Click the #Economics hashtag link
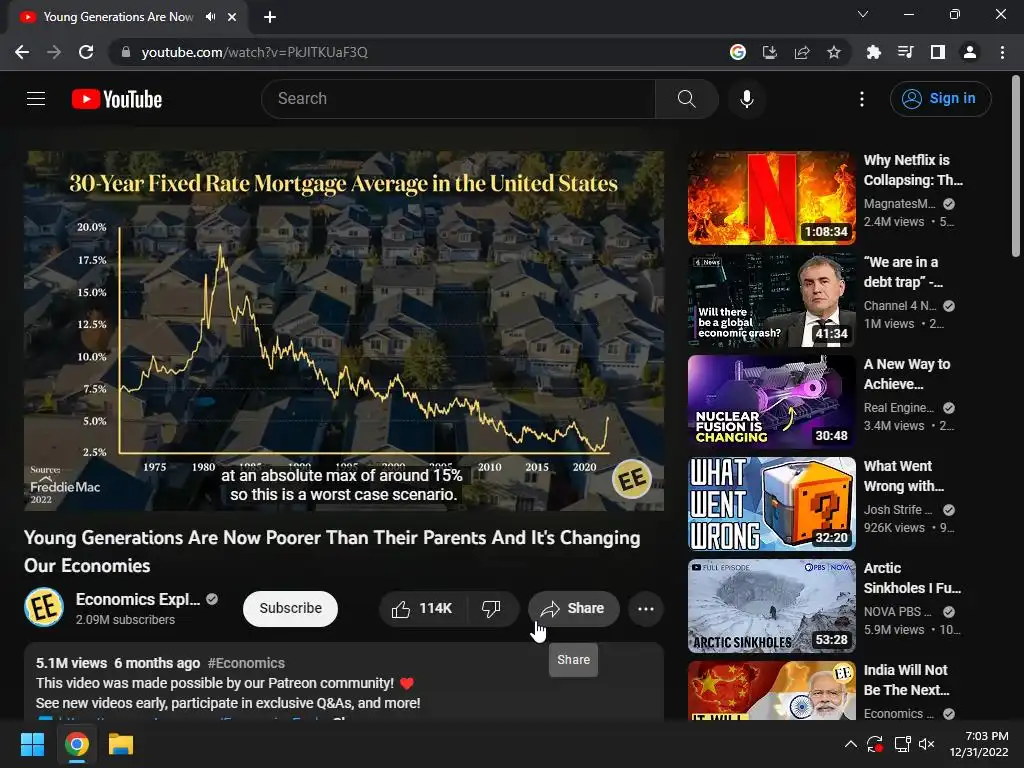 click(246, 663)
